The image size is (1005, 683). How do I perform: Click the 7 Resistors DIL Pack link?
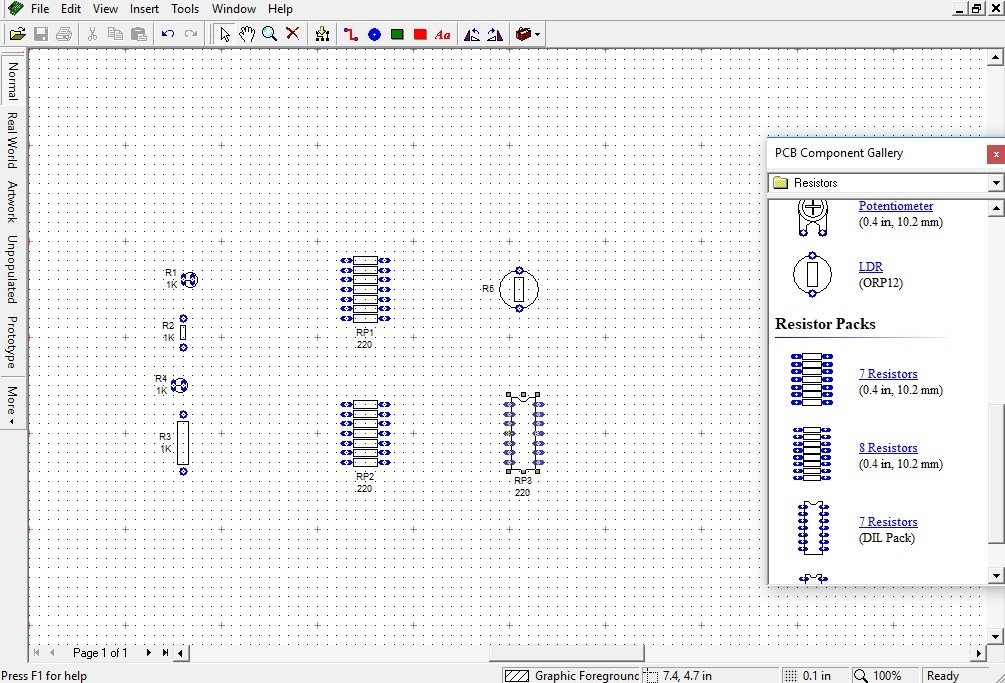pos(888,522)
